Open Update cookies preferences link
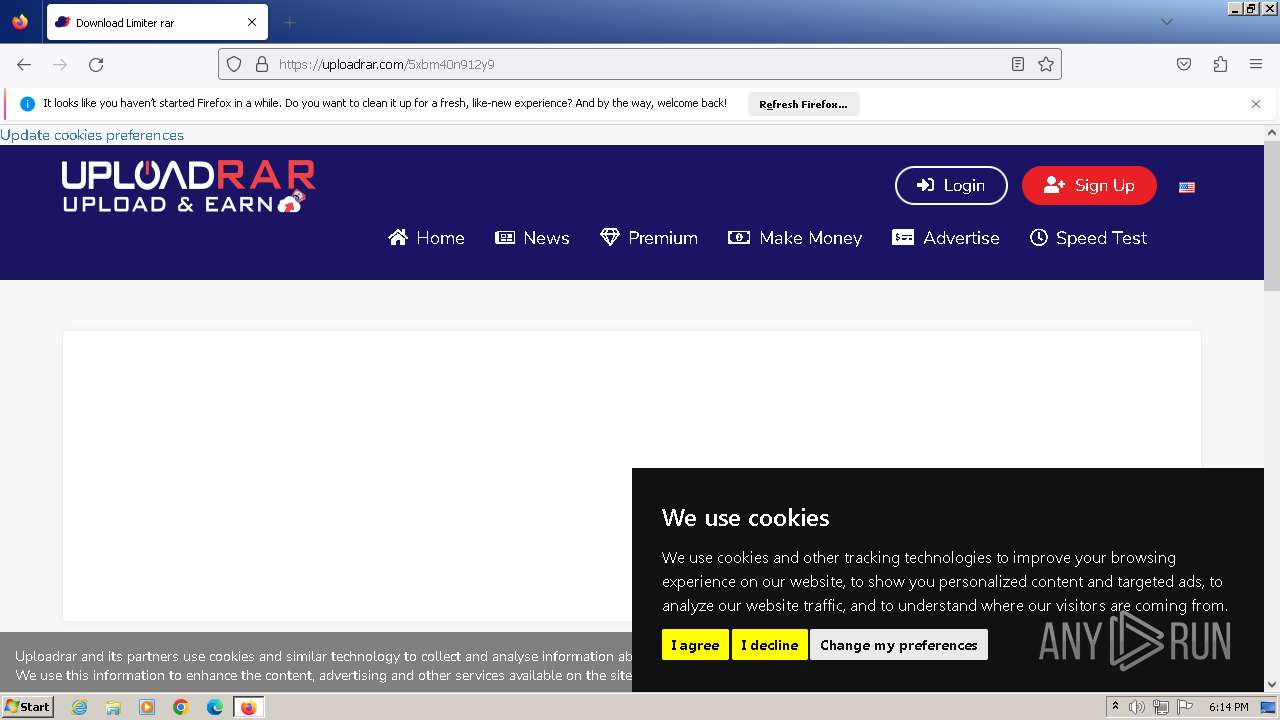Screen dimensions: 1280x720 [x=92, y=135]
